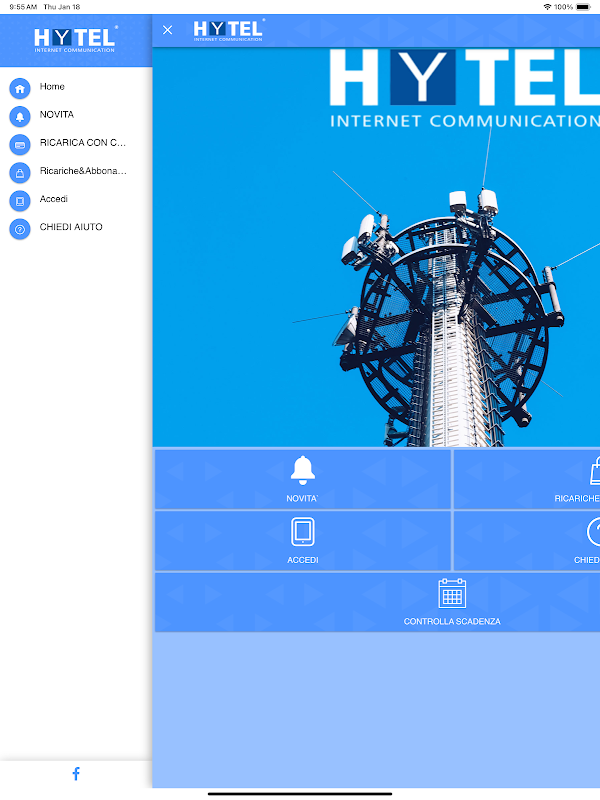Close the side menu with the X icon
The height and width of the screenshot is (800, 600).
click(x=167, y=30)
